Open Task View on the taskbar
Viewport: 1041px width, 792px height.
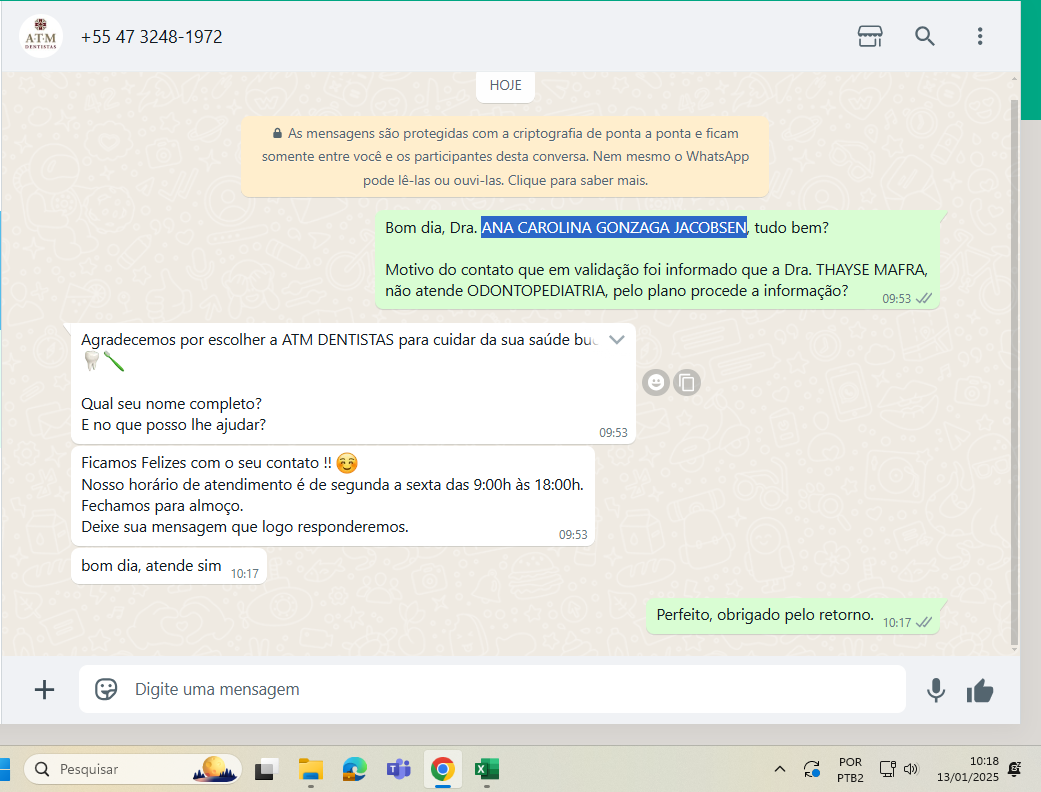(x=266, y=769)
